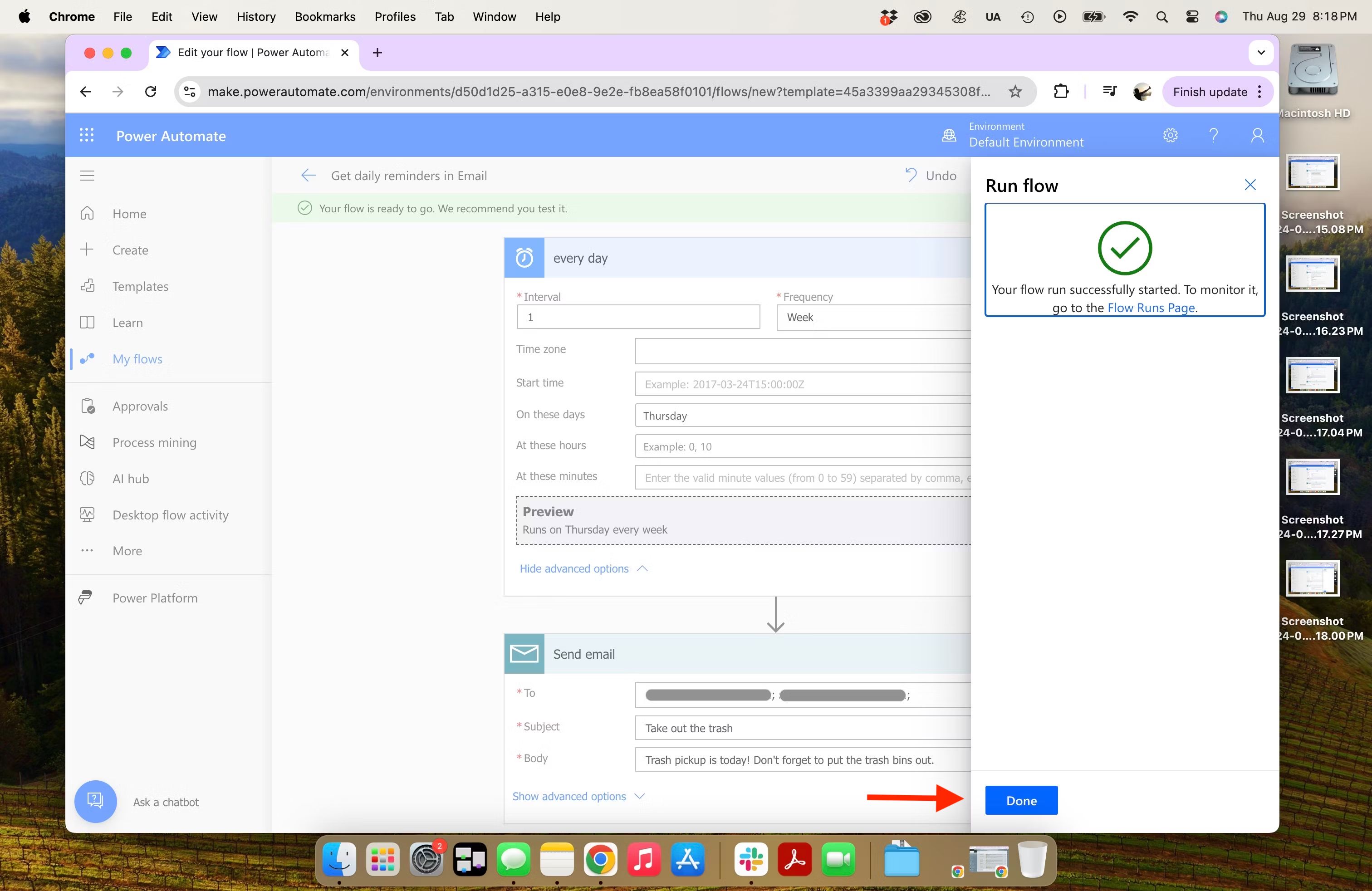The image size is (1372, 891).
Task: Open Chrome extensions puzzle icon
Action: (1061, 92)
